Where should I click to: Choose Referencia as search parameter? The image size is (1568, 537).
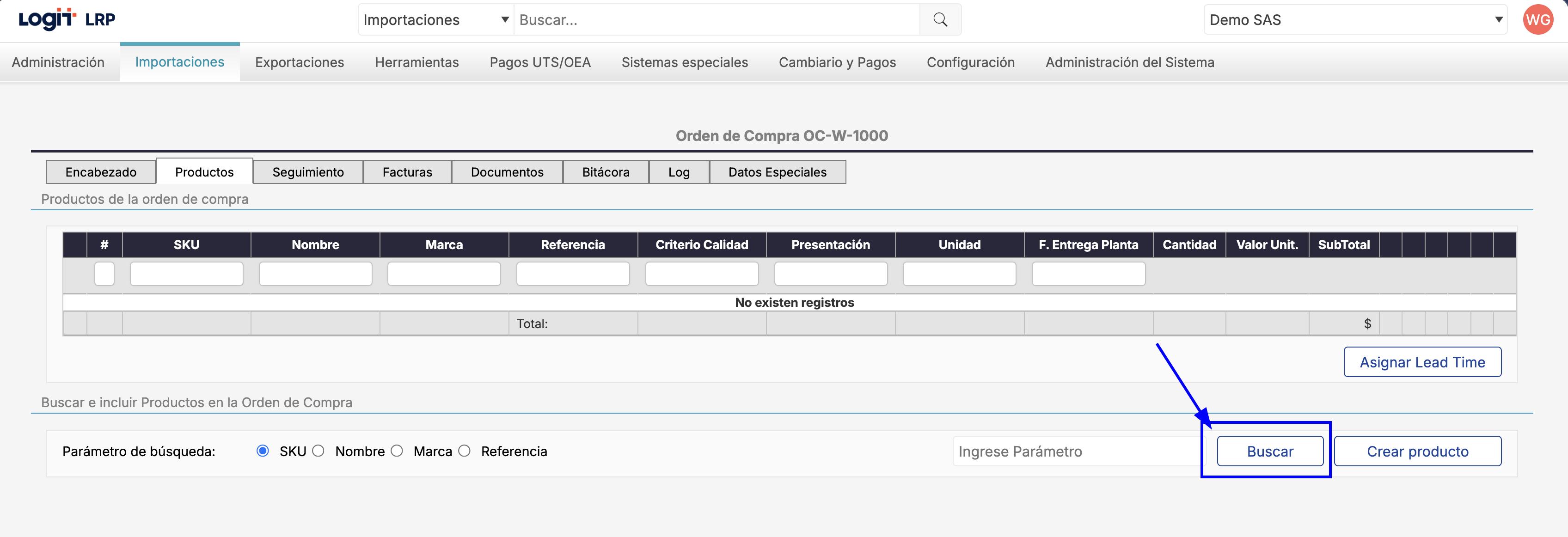(x=465, y=451)
